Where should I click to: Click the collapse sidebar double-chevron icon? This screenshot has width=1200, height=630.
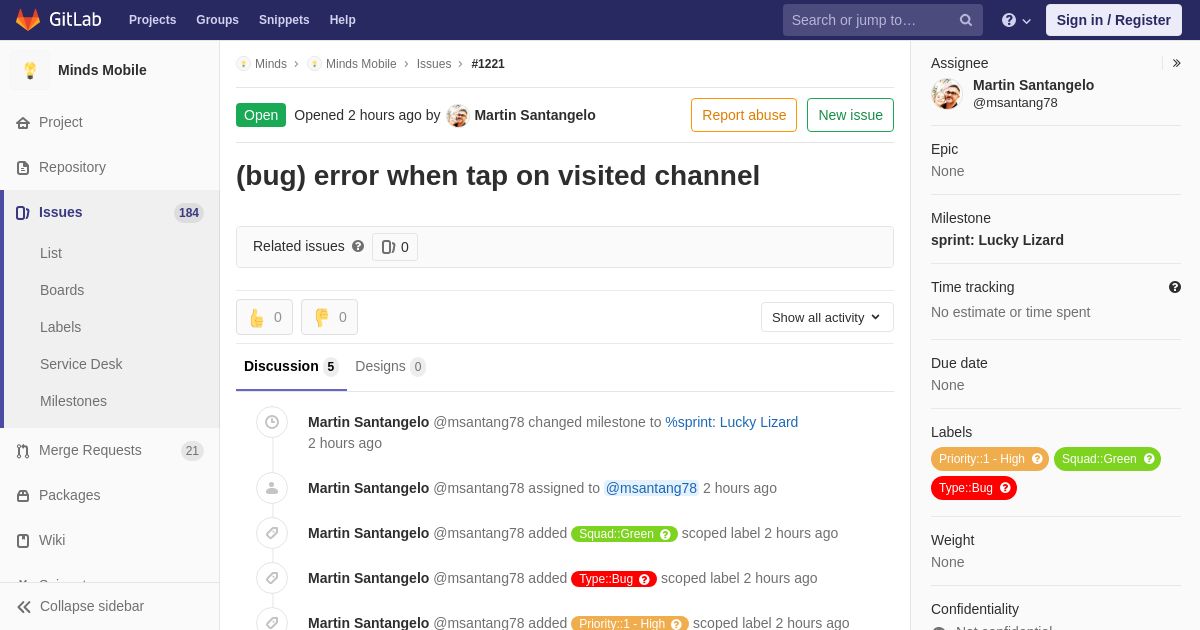[24, 607]
